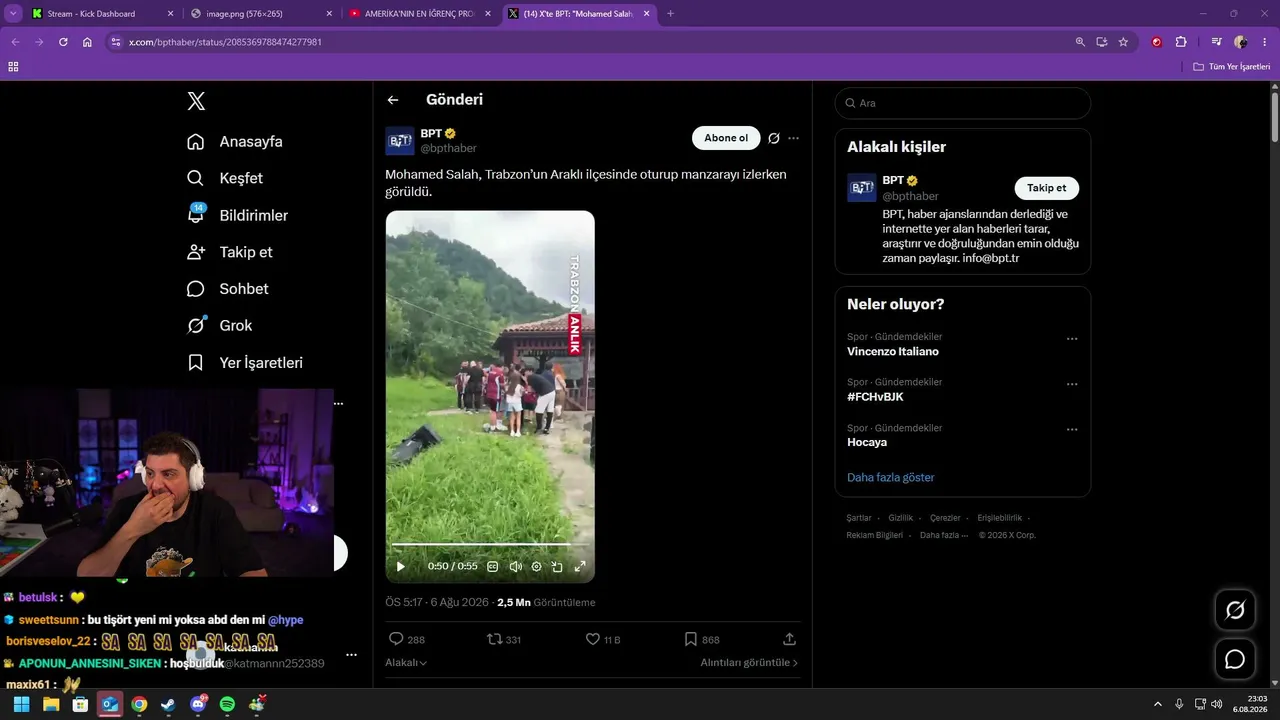Click Takip et button for BPT
The image size is (1280, 720).
[x=1046, y=188]
